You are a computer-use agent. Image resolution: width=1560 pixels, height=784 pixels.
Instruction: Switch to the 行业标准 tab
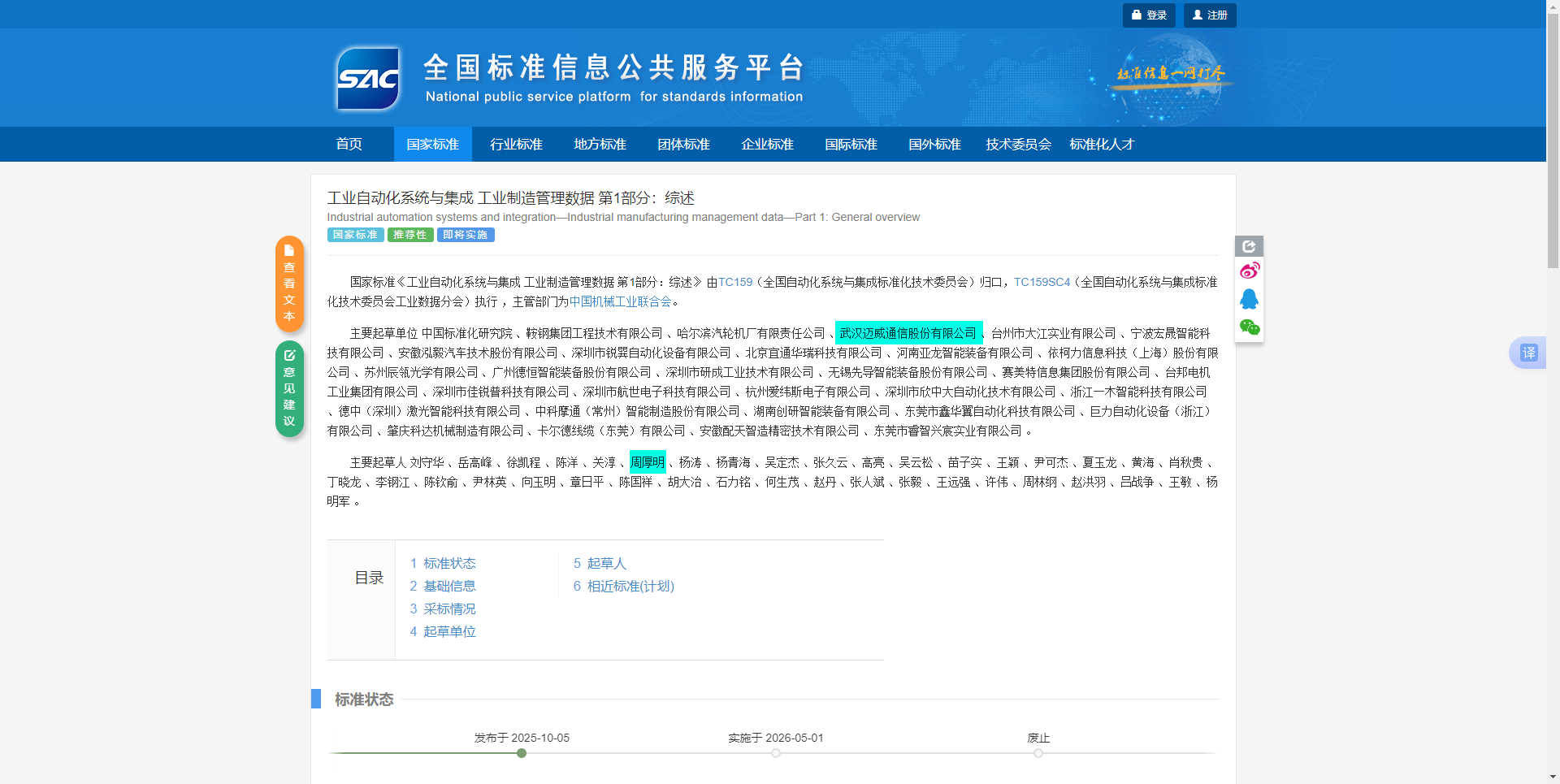pos(515,144)
